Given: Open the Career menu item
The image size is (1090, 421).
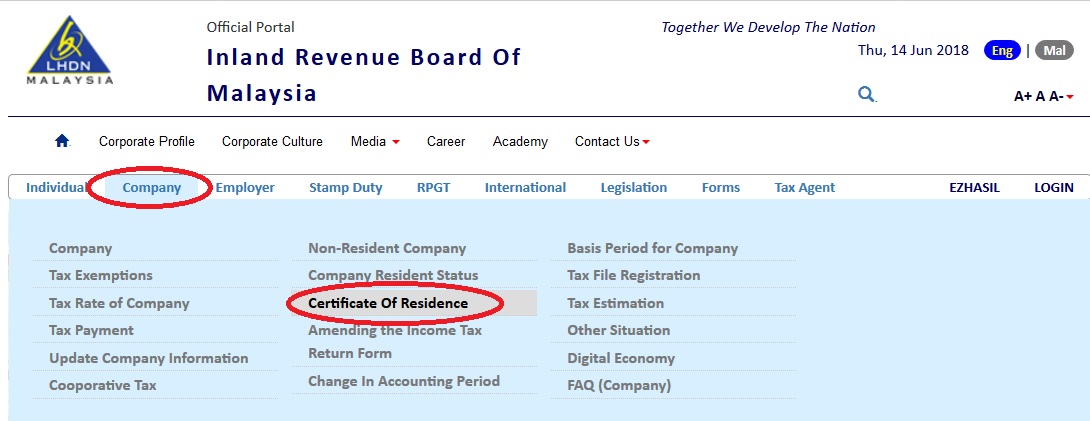Looking at the screenshot, I should (x=446, y=141).
